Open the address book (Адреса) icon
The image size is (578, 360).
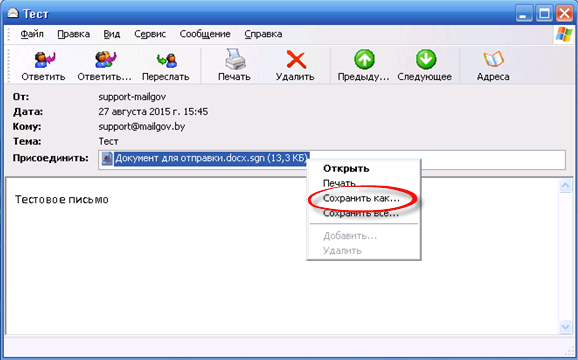point(493,60)
